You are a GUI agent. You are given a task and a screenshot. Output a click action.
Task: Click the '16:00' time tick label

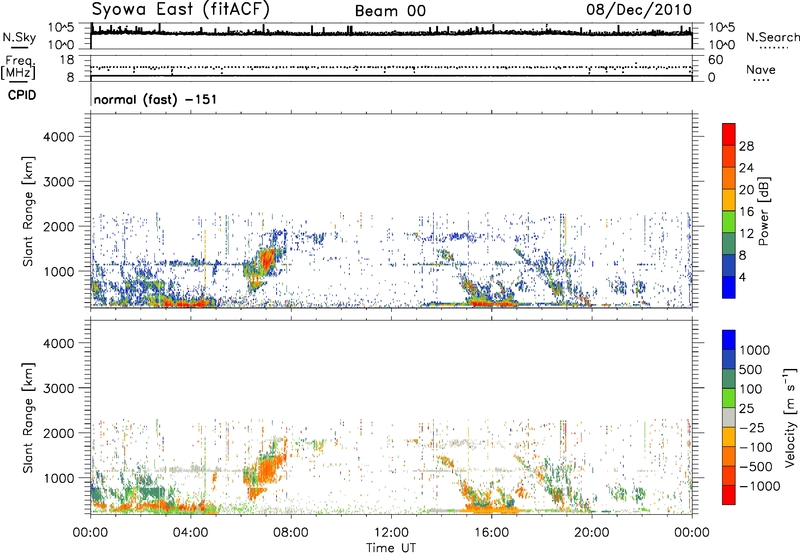click(x=491, y=533)
